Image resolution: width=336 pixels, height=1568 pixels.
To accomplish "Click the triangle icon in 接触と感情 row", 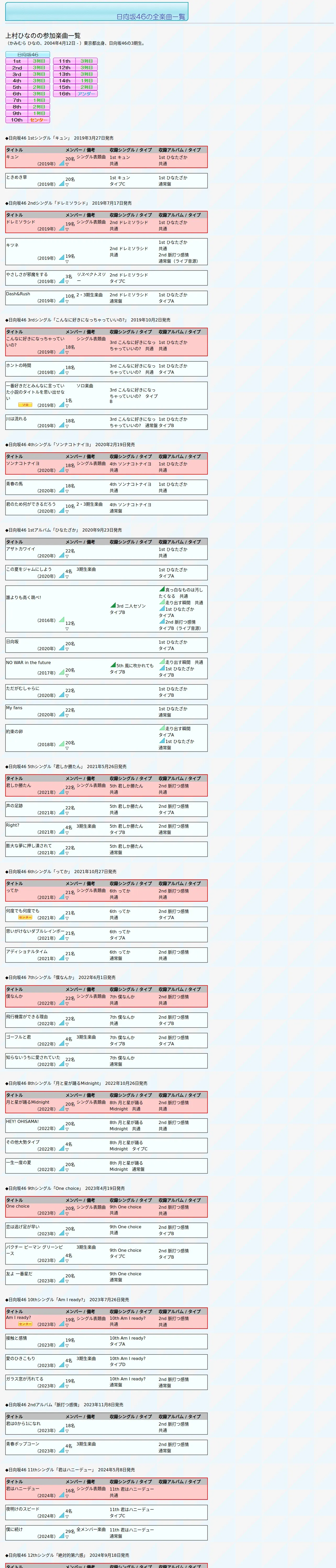I will [x=61, y=1345].
